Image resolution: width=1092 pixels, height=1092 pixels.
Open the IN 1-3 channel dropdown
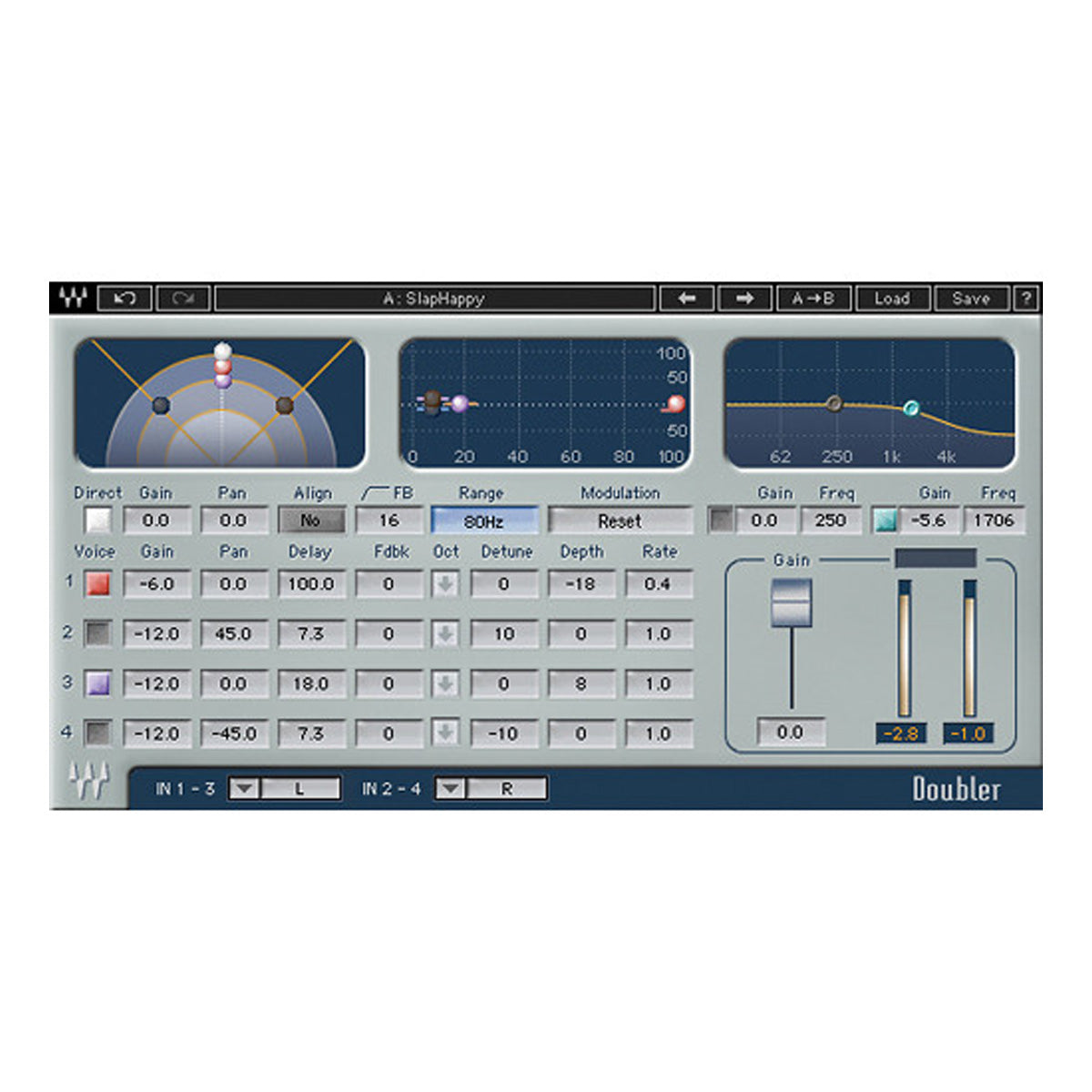(244, 788)
